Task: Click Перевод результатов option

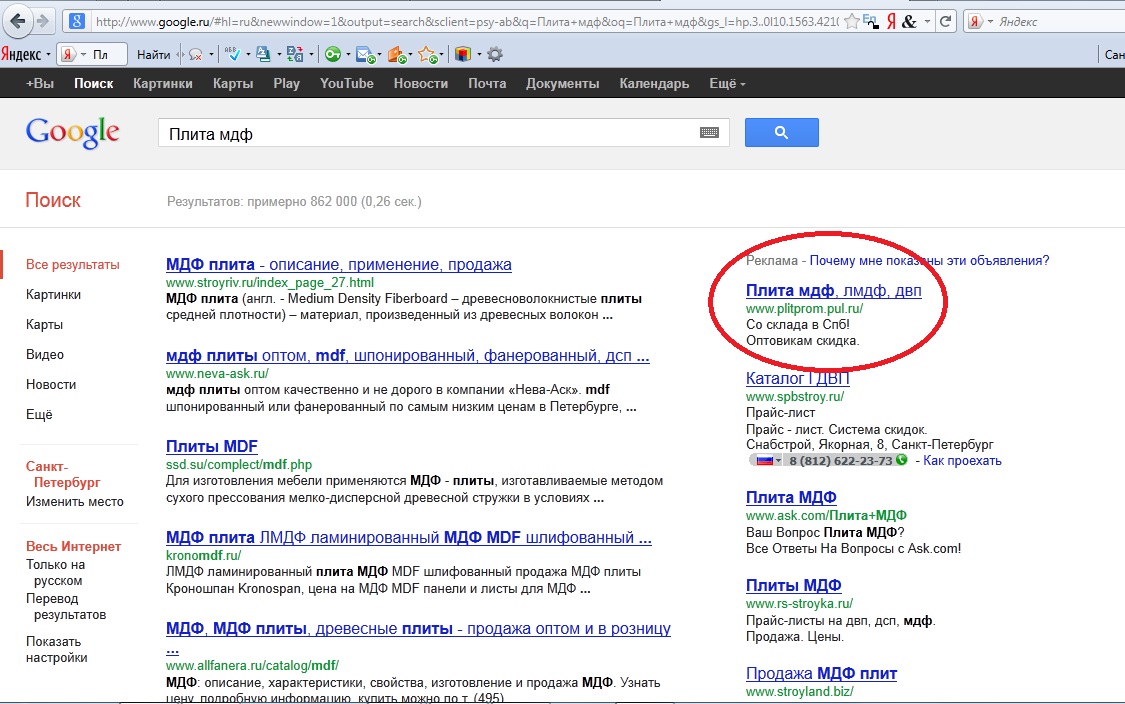Action: [x=66, y=606]
